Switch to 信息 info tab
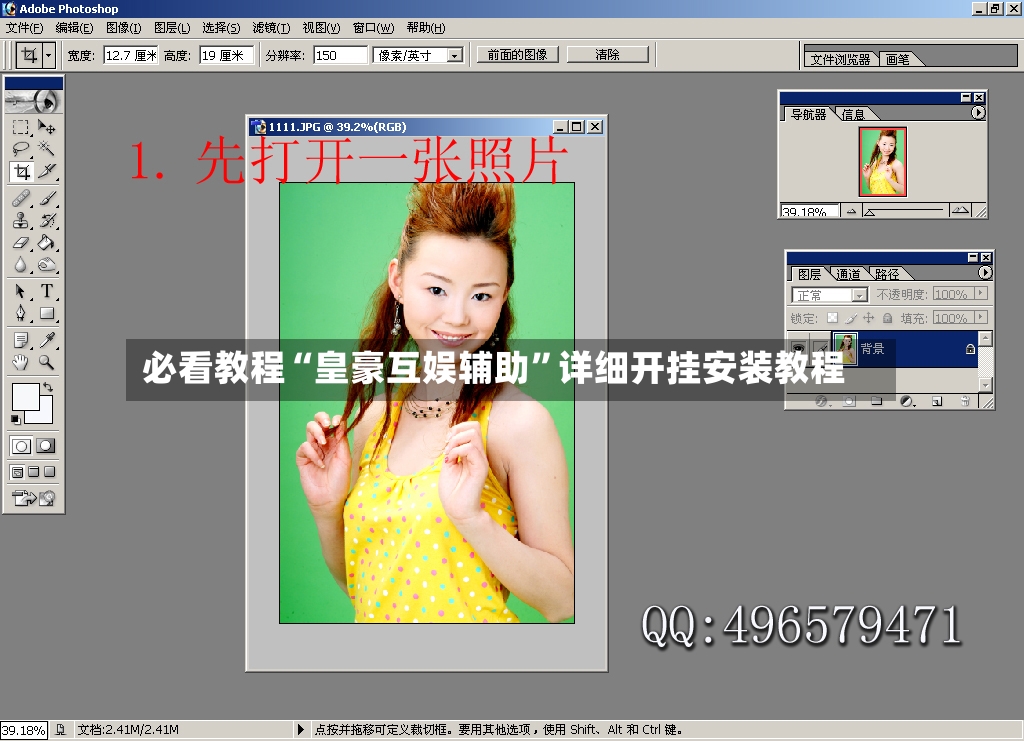The width and height of the screenshot is (1024, 741). [853, 114]
